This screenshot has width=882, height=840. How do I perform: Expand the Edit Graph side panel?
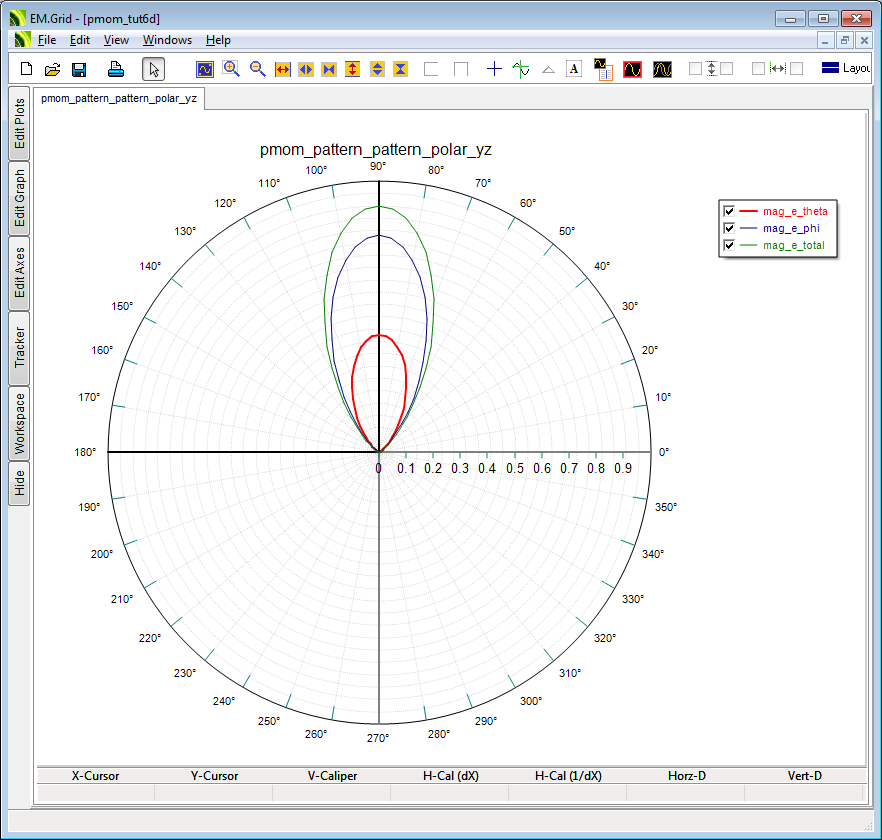pos(19,198)
